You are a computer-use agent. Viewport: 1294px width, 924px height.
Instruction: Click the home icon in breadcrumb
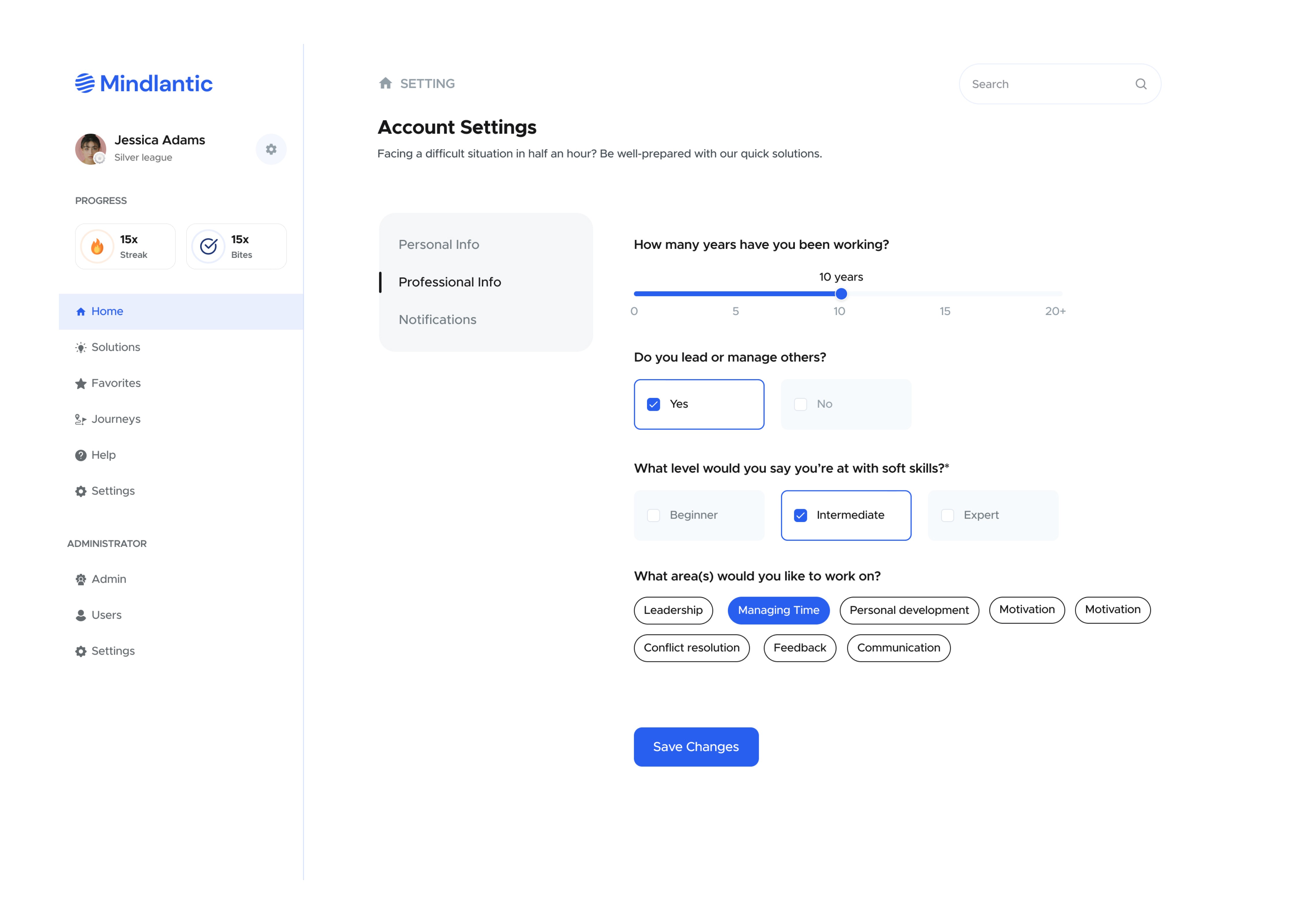385,84
